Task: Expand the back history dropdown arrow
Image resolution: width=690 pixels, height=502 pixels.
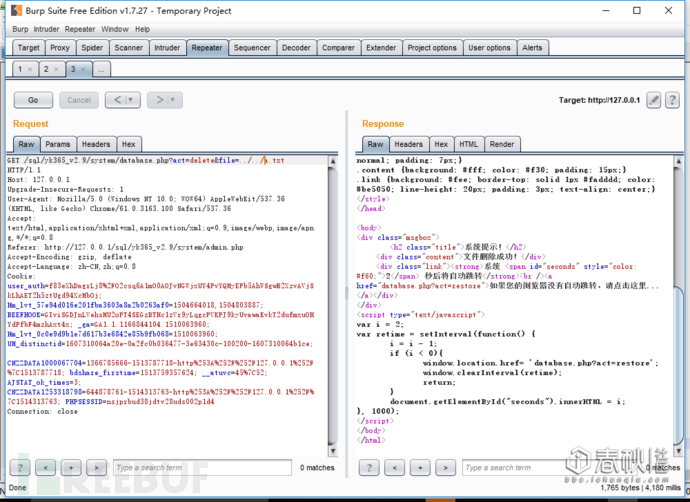Action: point(131,100)
